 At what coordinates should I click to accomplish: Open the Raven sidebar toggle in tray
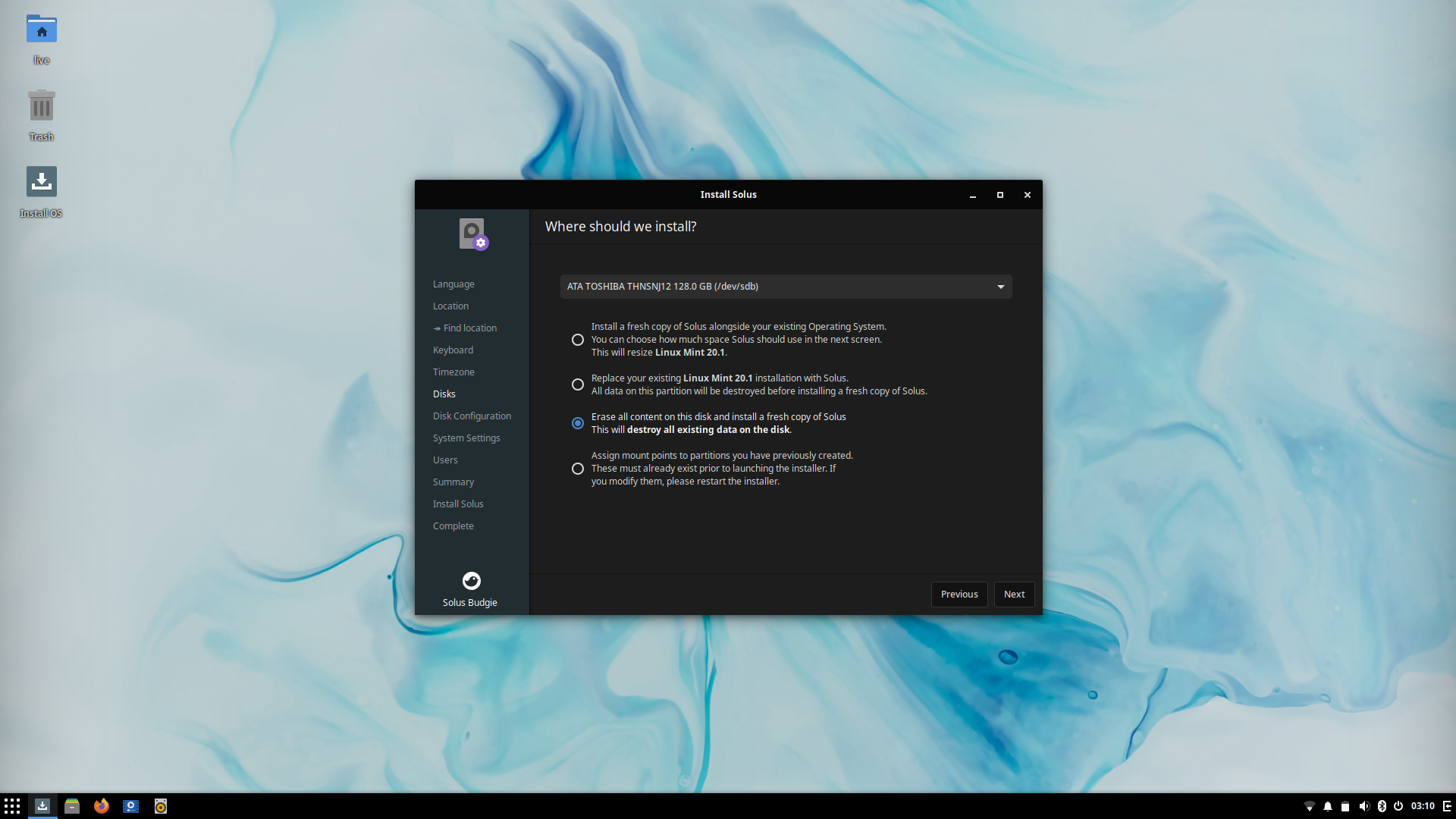[x=1447, y=806]
